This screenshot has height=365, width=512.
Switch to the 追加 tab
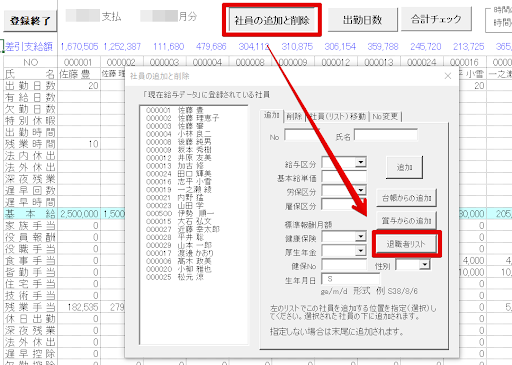click(271, 116)
